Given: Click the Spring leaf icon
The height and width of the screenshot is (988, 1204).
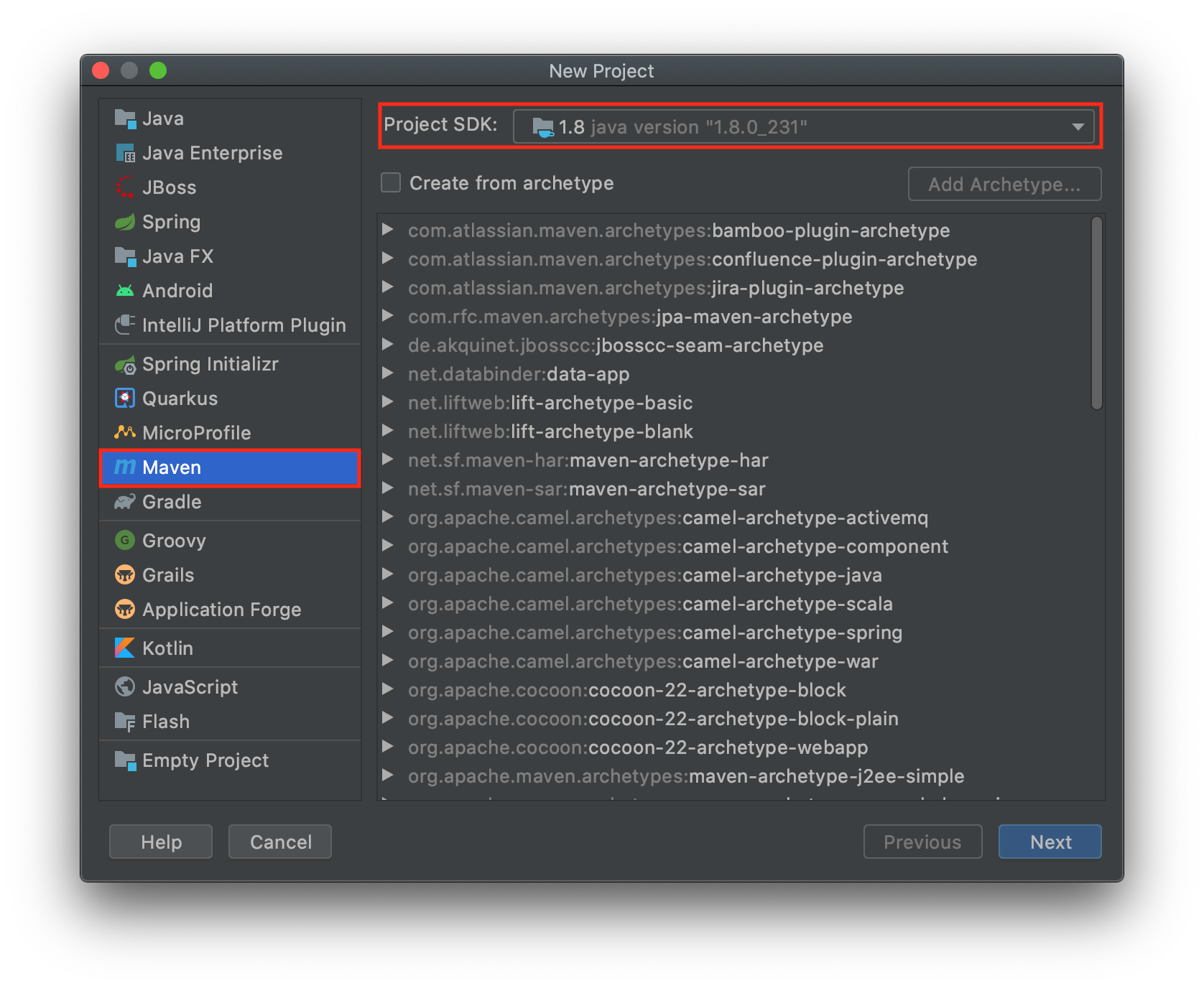Looking at the screenshot, I should 125,222.
